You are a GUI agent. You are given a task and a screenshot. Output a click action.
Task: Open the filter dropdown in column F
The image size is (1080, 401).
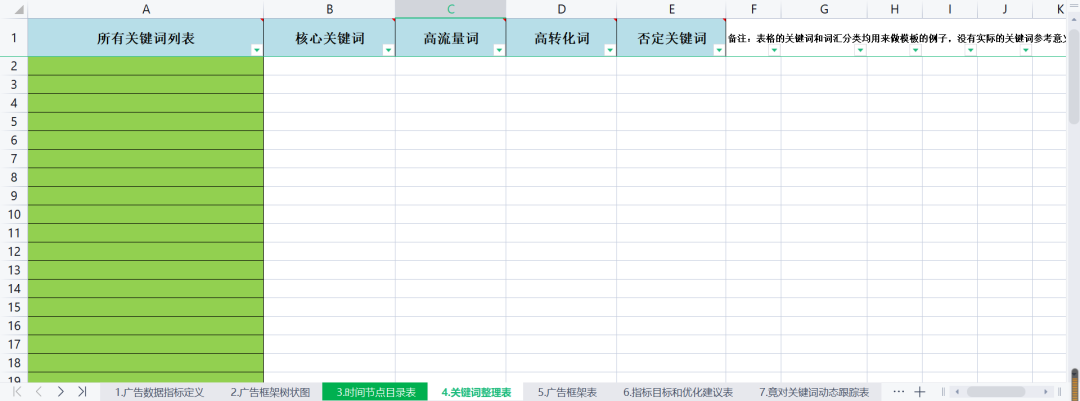click(x=774, y=50)
